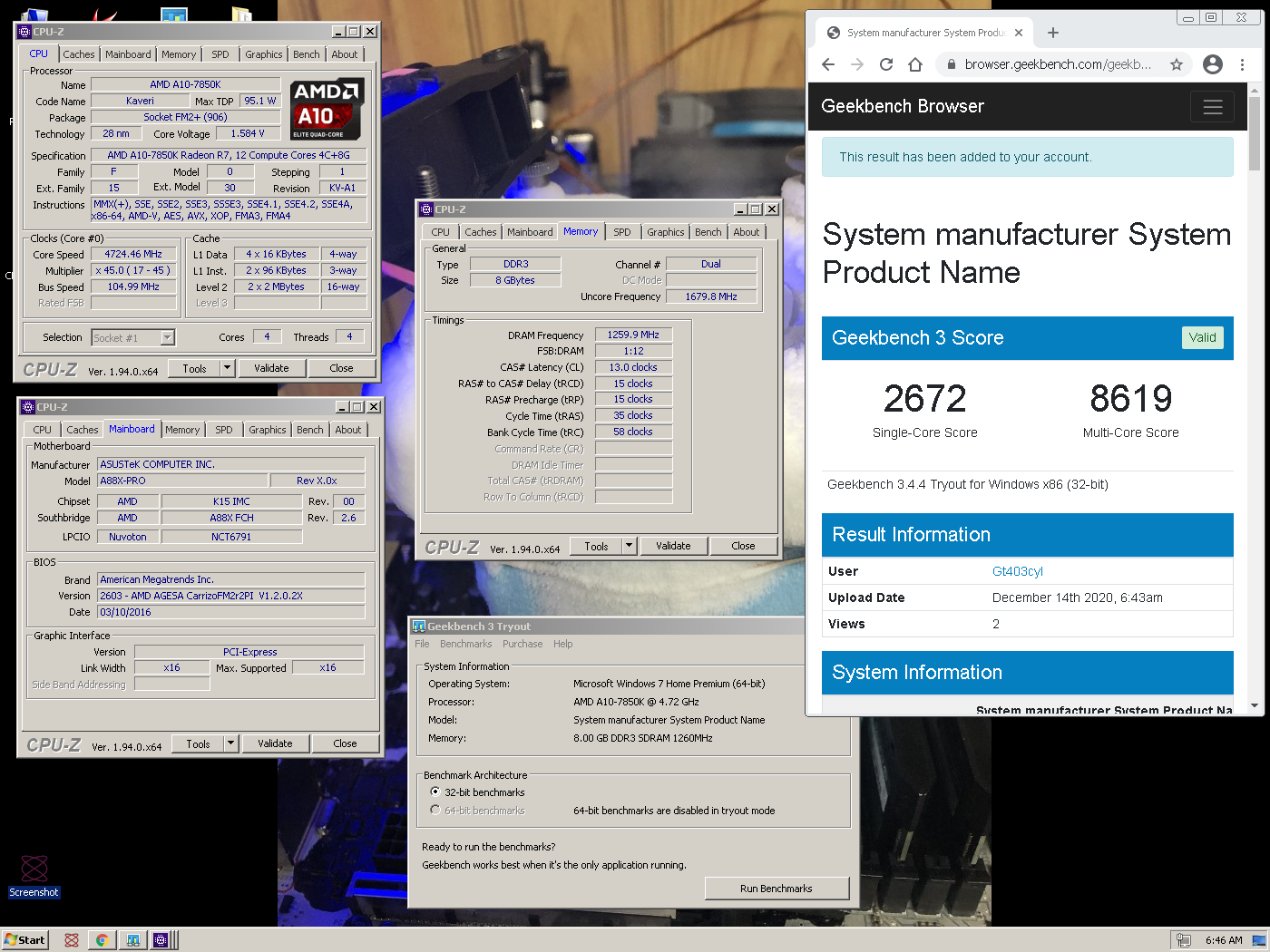Close the System manufacturer browser tab

pyautogui.click(x=1019, y=33)
